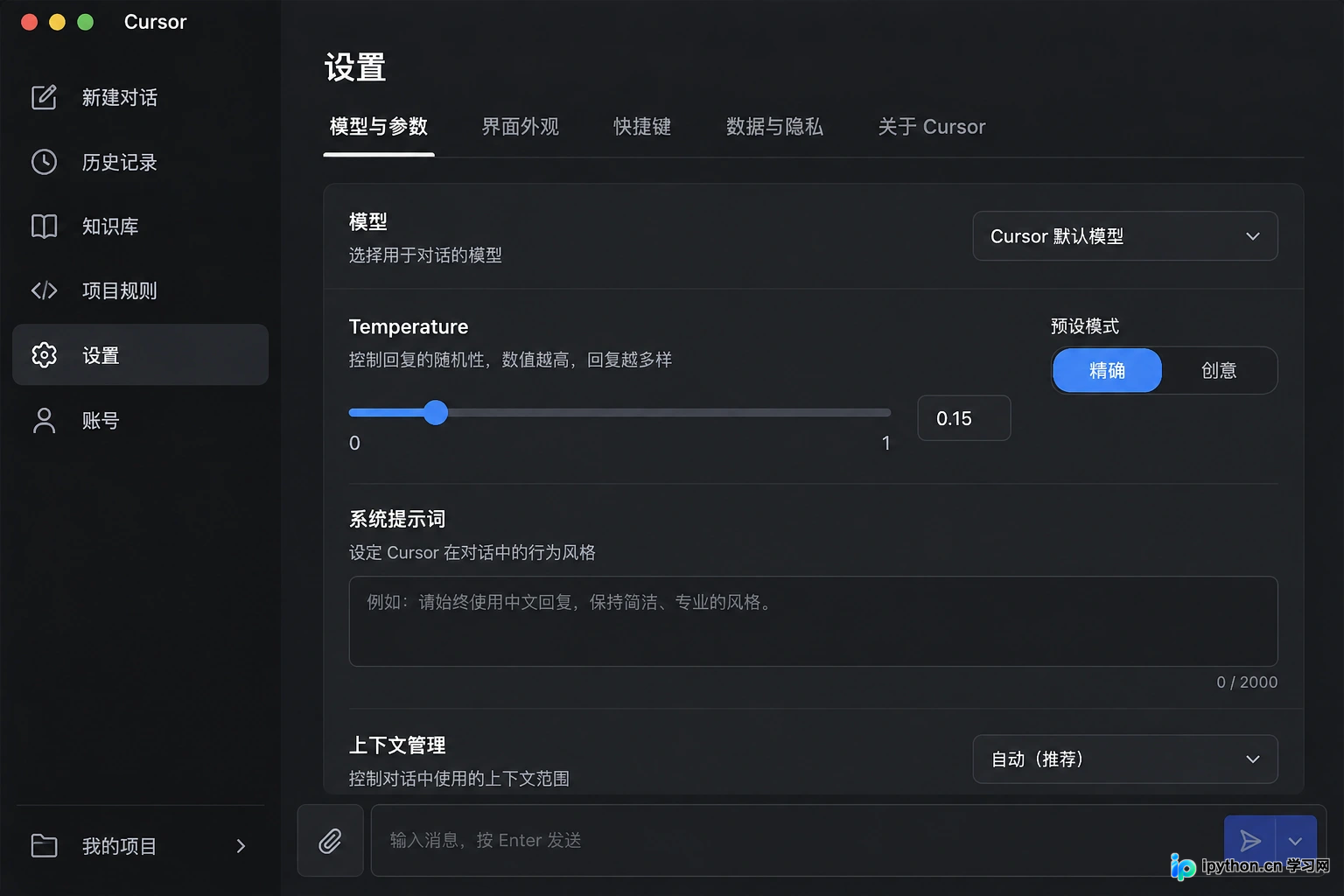Expand 我的项目 with the right chevron

[241, 846]
